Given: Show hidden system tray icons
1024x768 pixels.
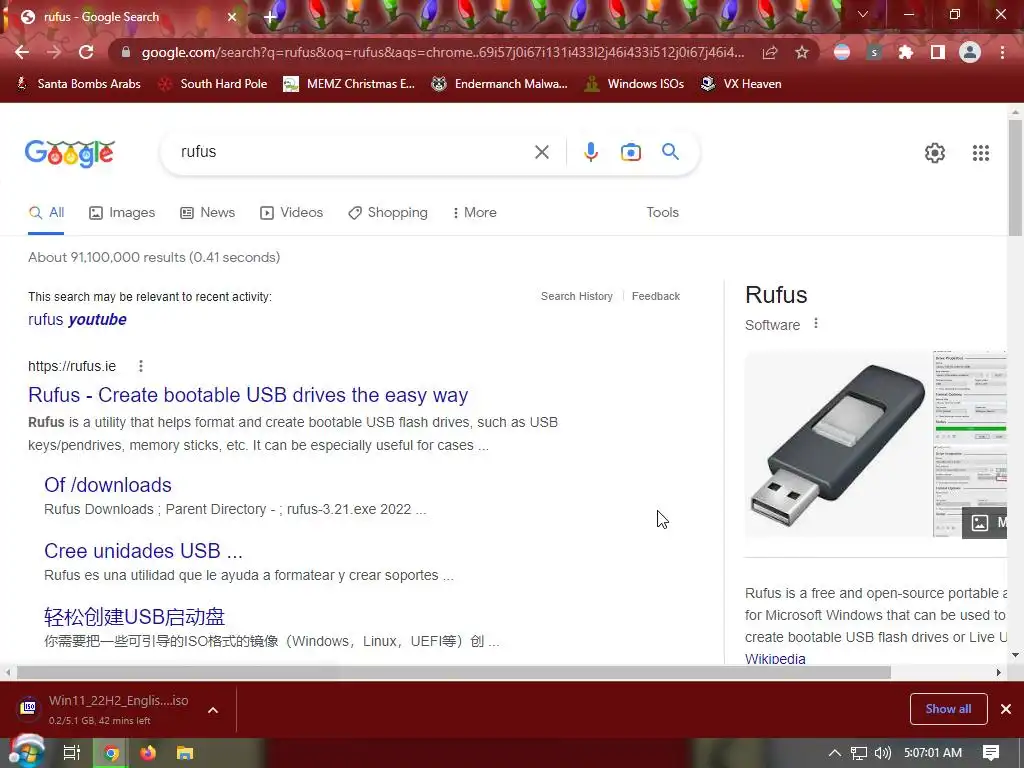Looking at the screenshot, I should pos(835,753).
